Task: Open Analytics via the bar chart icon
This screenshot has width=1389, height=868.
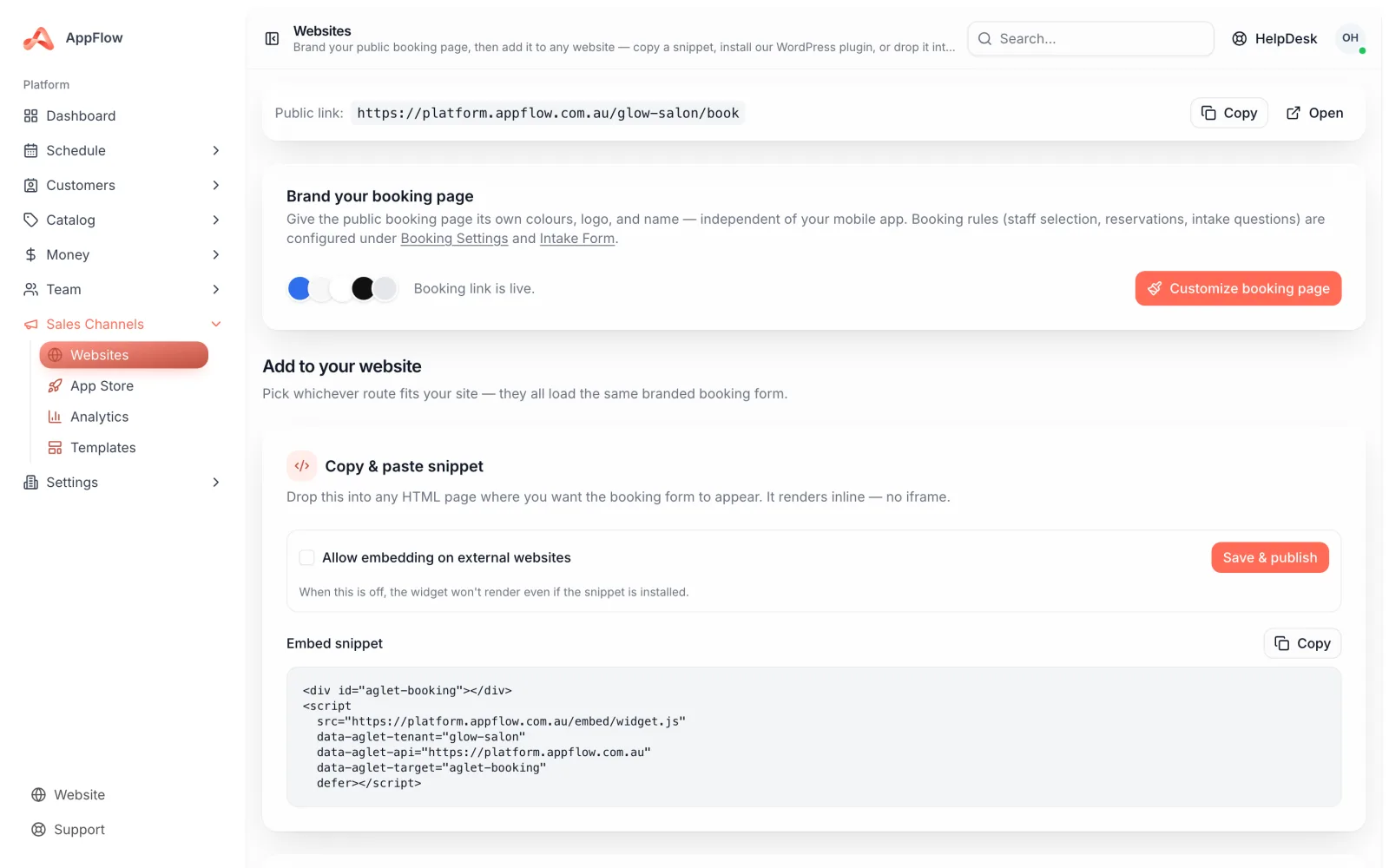Action: tap(55, 417)
